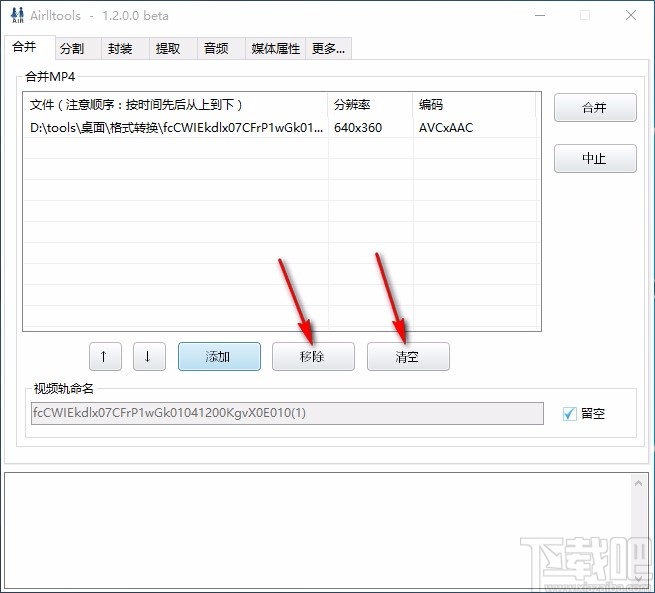655x593 pixels.
Task: Click inside the bottom log output box
Action: coord(317,530)
